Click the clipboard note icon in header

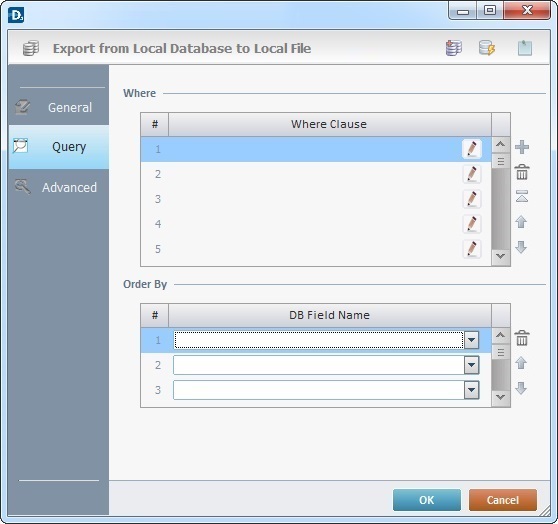tap(525, 48)
